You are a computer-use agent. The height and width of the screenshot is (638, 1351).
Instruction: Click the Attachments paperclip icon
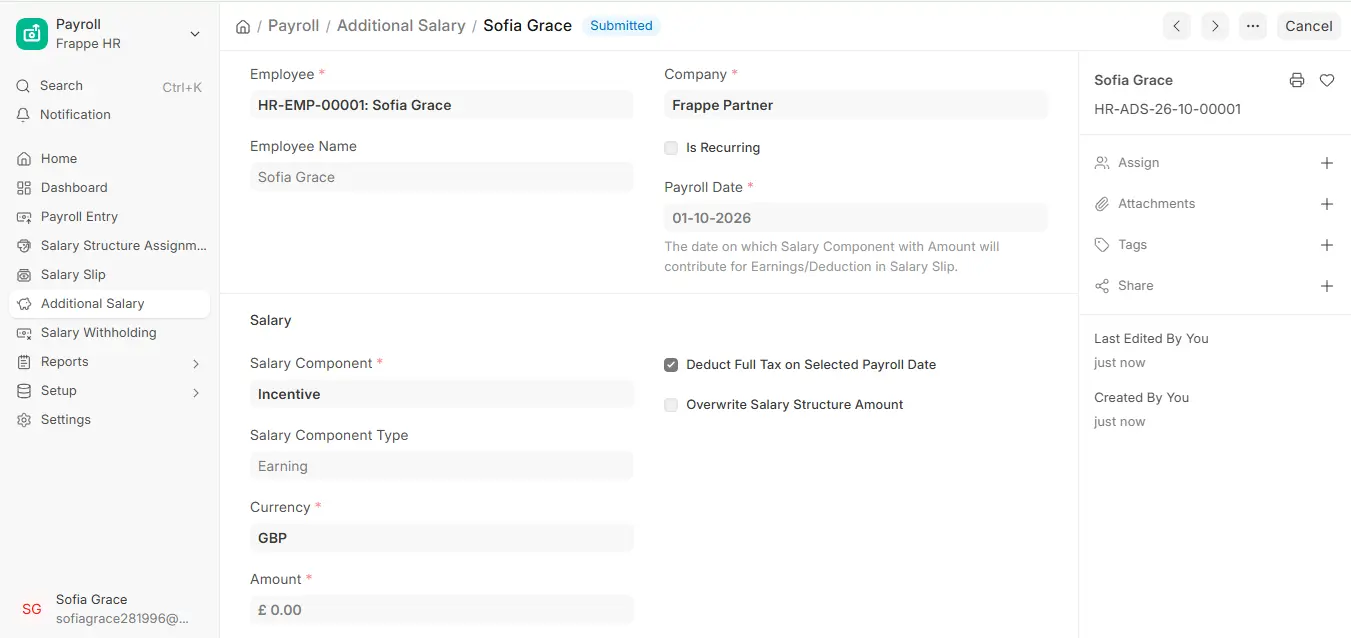coord(1102,204)
